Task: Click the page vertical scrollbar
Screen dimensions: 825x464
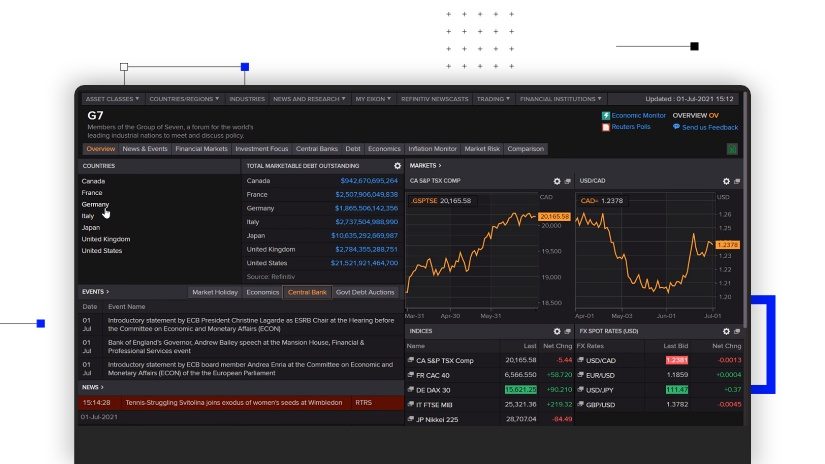Action: [745, 210]
